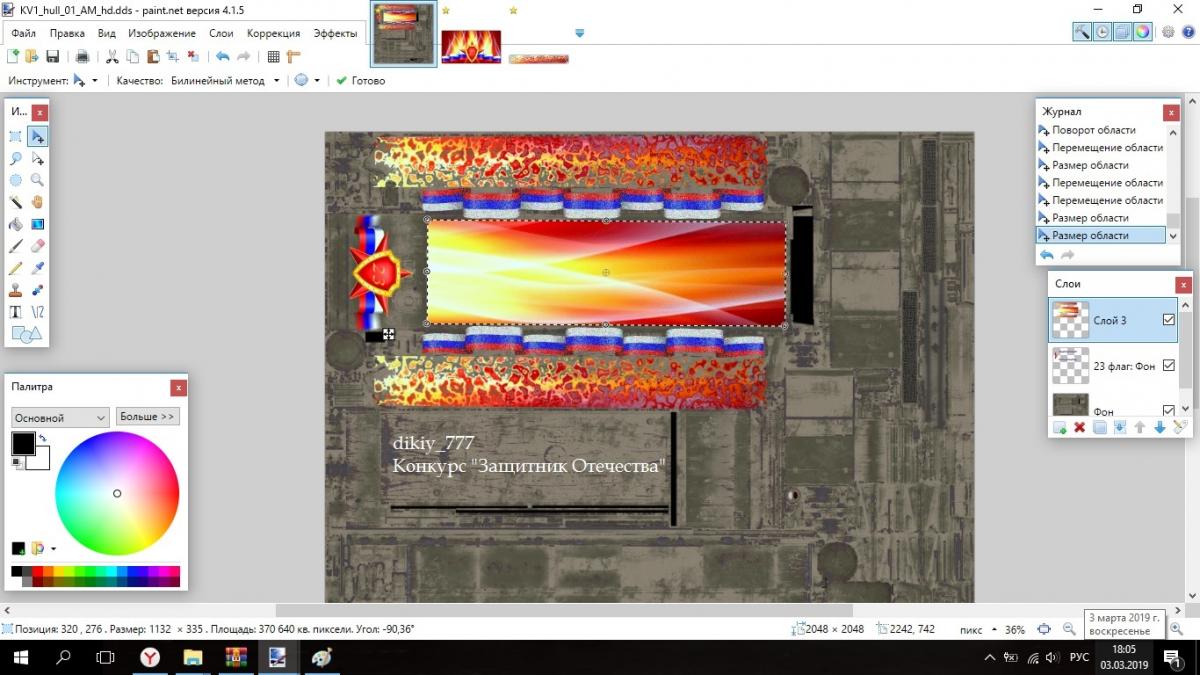Toggle History window clock button
Image resolution: width=1200 pixels, height=675 pixels.
[x=1102, y=32]
